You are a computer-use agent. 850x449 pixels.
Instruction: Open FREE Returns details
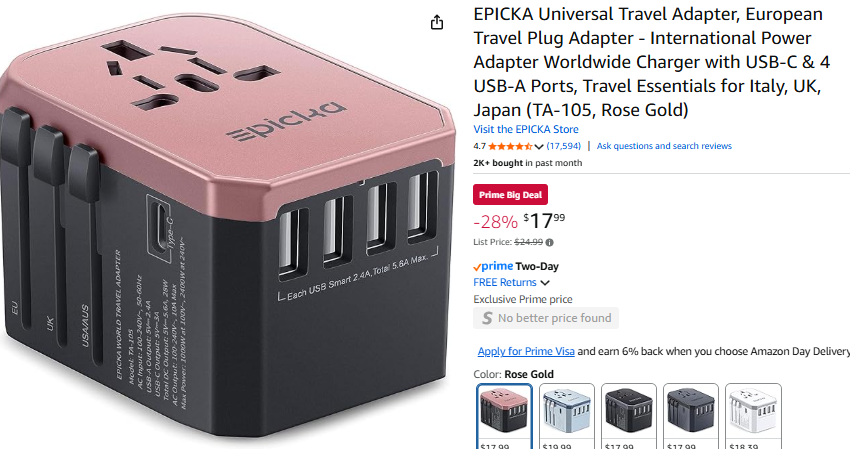505,283
